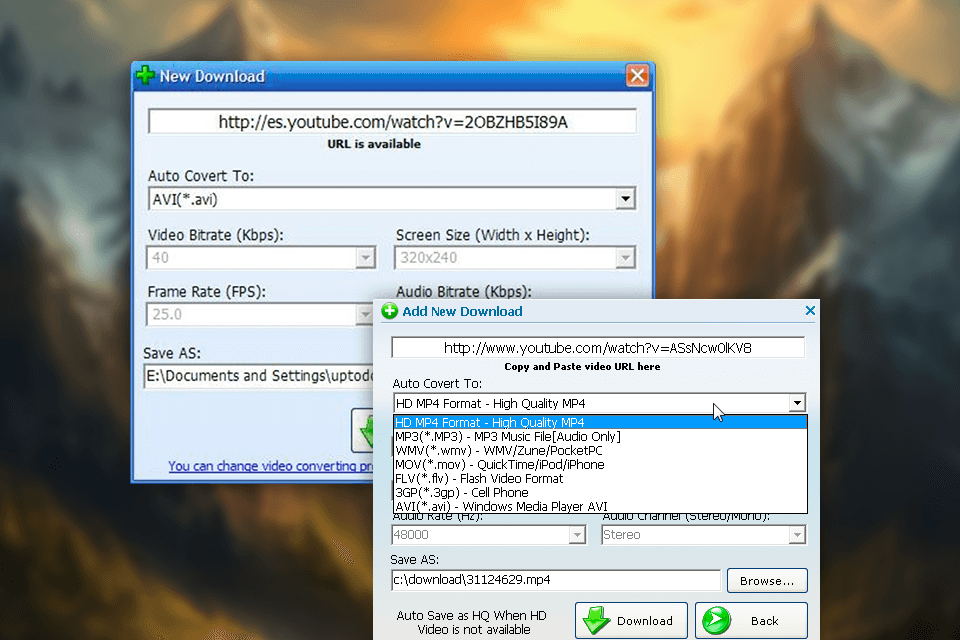This screenshot has height=640, width=960.
Task: Click 'URL is available' status text
Action: click(x=374, y=144)
